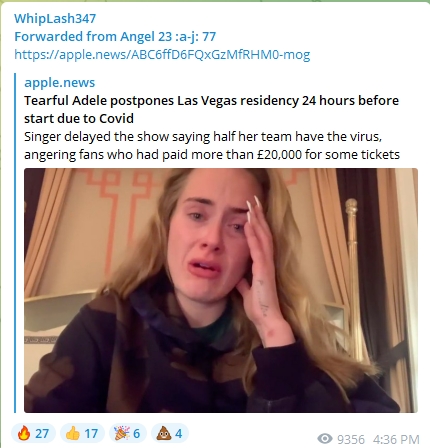Open the https://apple.news article URL
The height and width of the screenshot is (448, 430).
162,54
